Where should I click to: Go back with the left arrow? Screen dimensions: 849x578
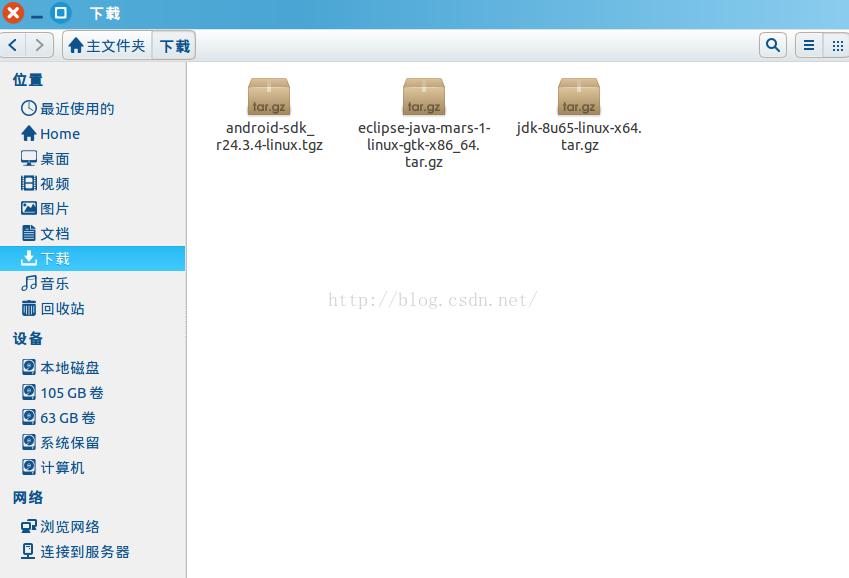click(x=14, y=45)
